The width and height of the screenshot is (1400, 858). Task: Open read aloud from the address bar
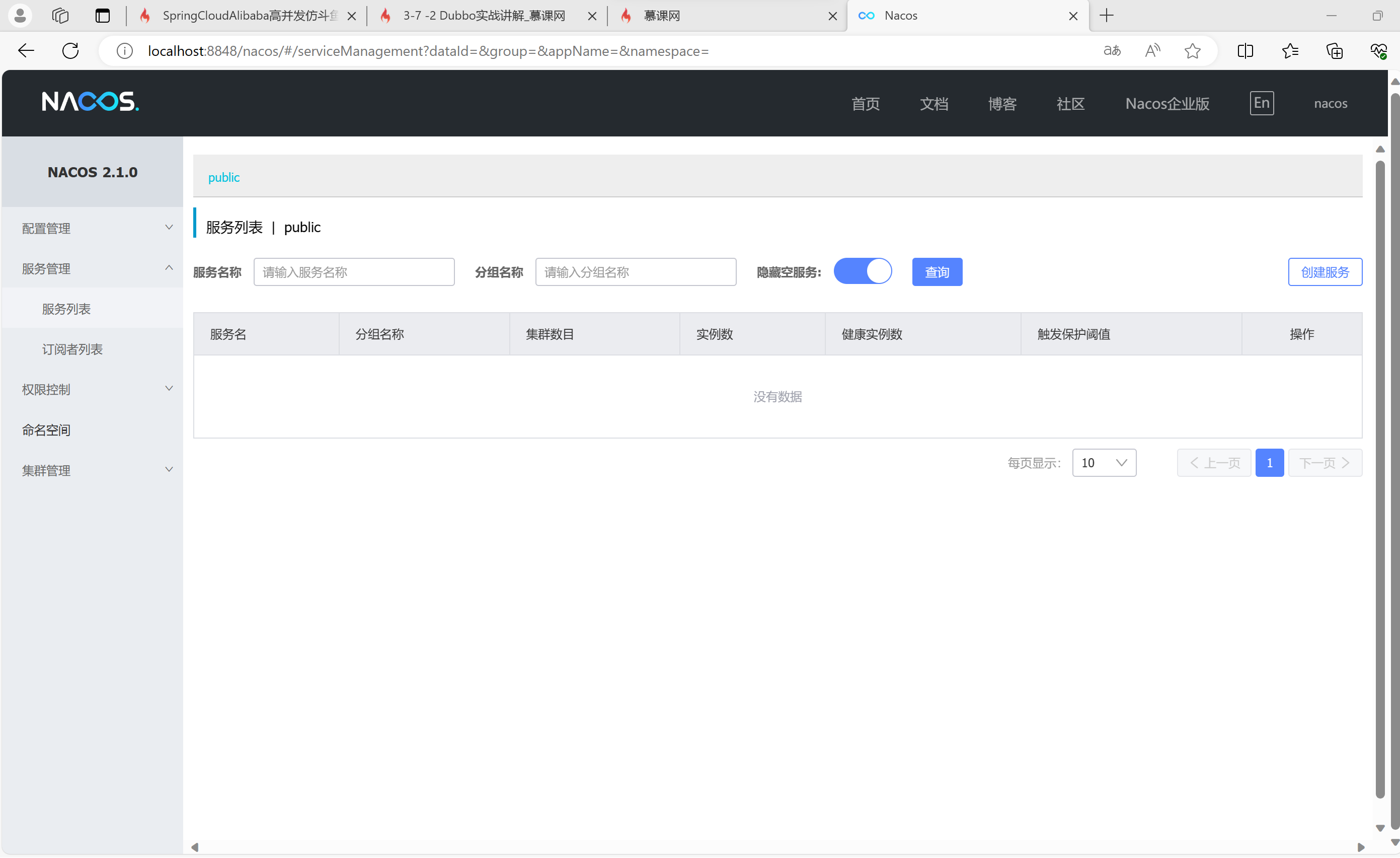pos(1152,51)
